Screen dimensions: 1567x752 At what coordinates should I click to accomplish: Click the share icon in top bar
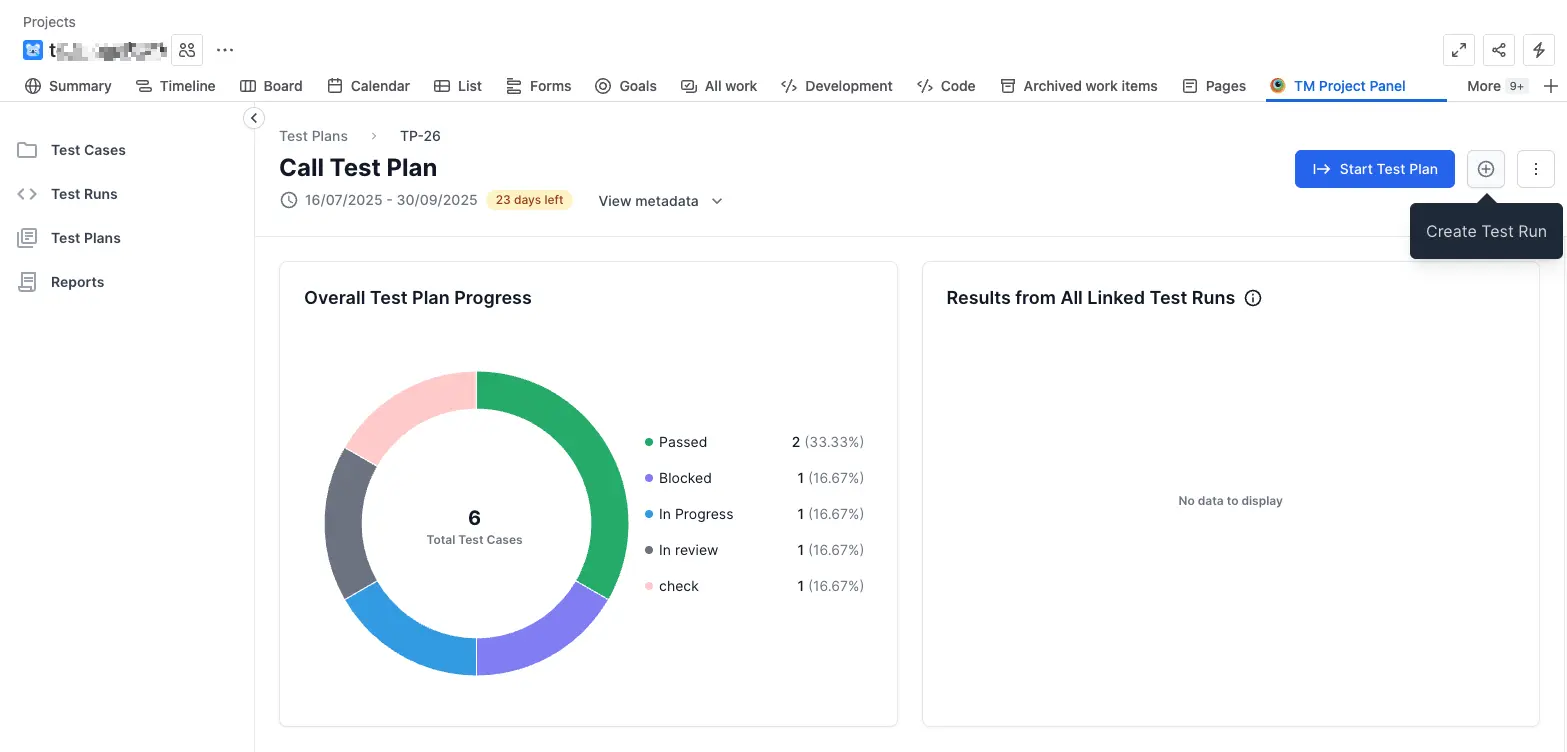point(1498,50)
